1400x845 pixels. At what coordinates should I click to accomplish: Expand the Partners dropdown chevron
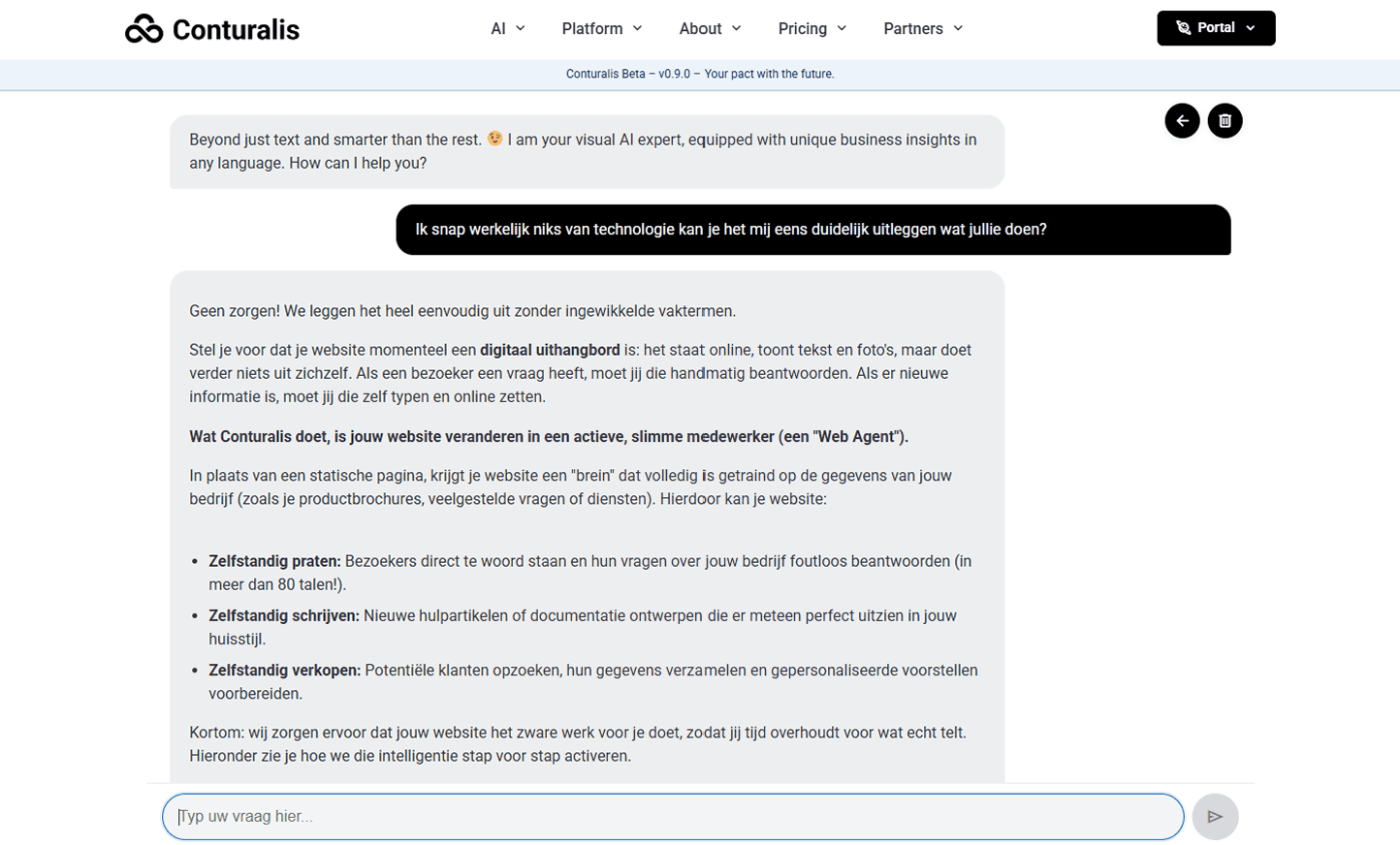pos(958,29)
